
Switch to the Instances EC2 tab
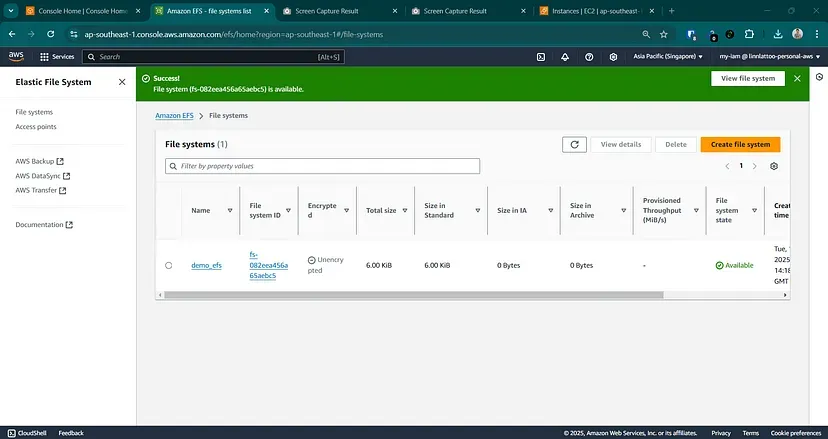[x=597, y=11]
